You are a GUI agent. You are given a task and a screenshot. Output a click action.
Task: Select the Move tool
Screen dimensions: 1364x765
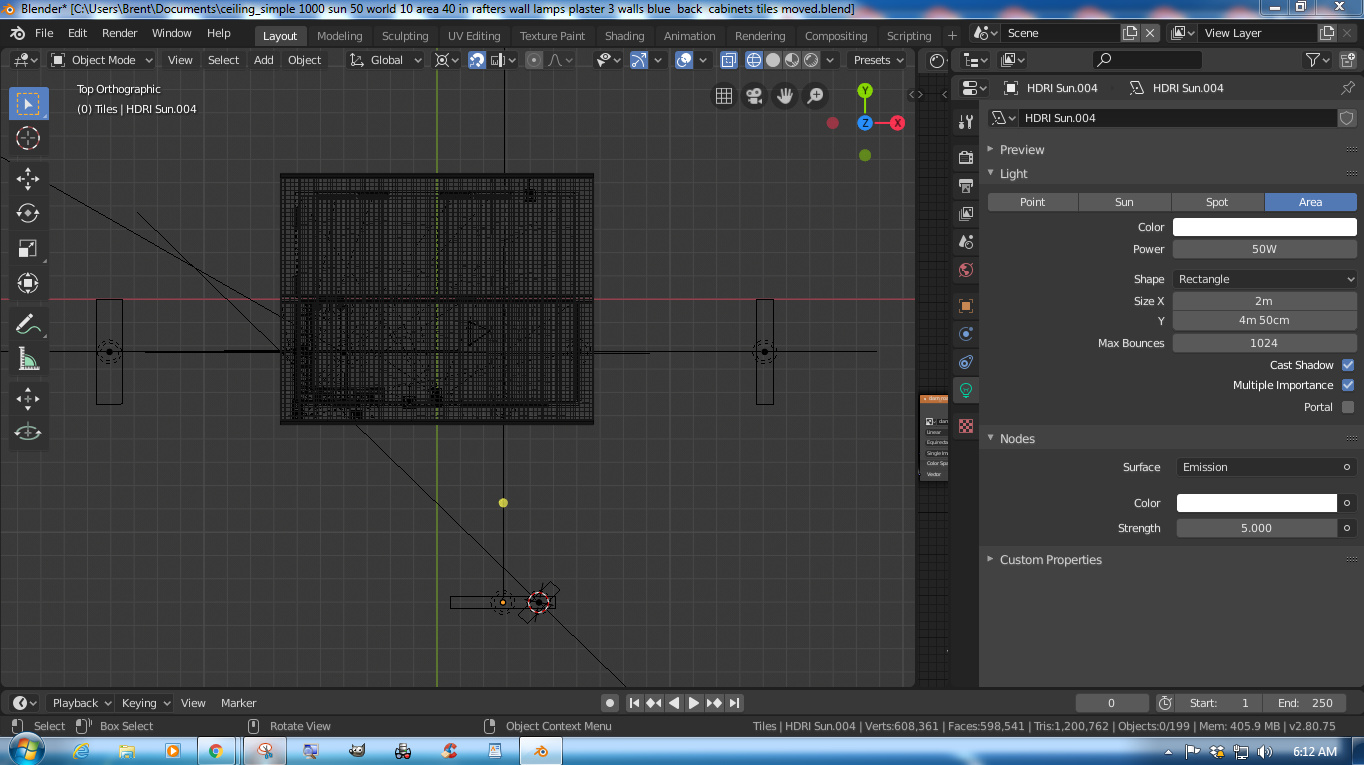(28, 179)
